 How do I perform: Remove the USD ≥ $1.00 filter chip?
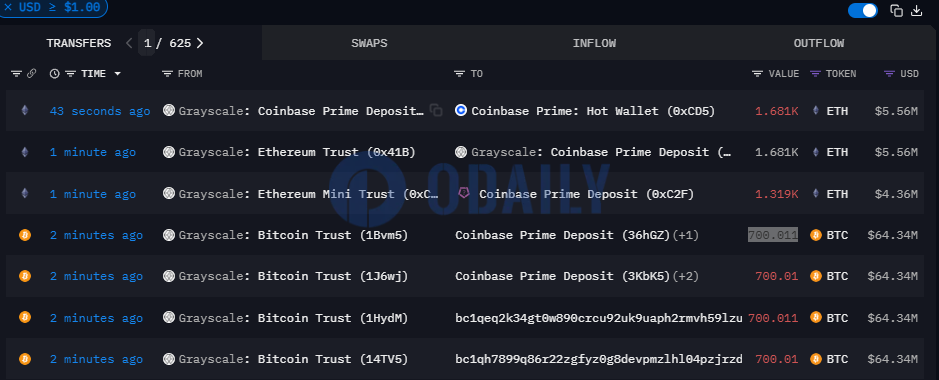point(8,8)
